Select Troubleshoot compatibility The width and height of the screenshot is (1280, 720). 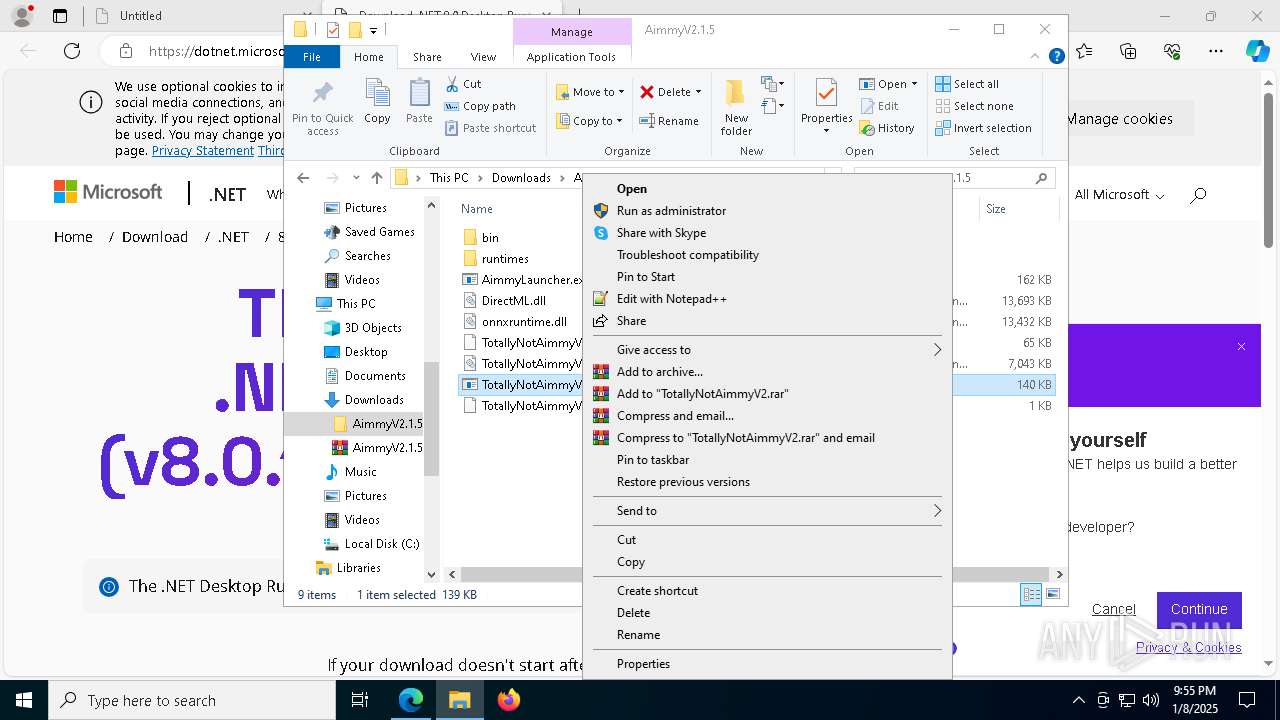[766, 255]
